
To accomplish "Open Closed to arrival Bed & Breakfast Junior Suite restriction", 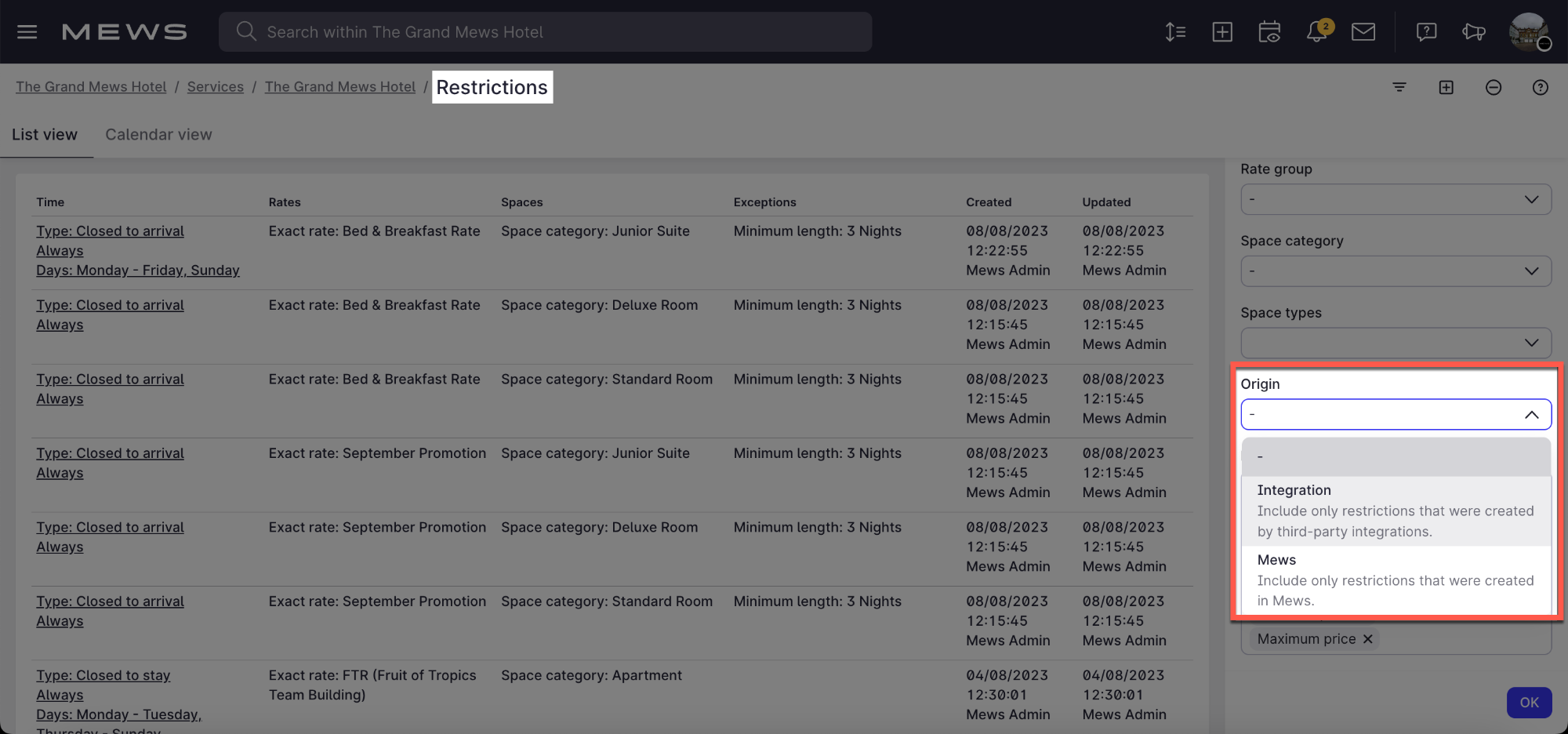I will [x=110, y=231].
